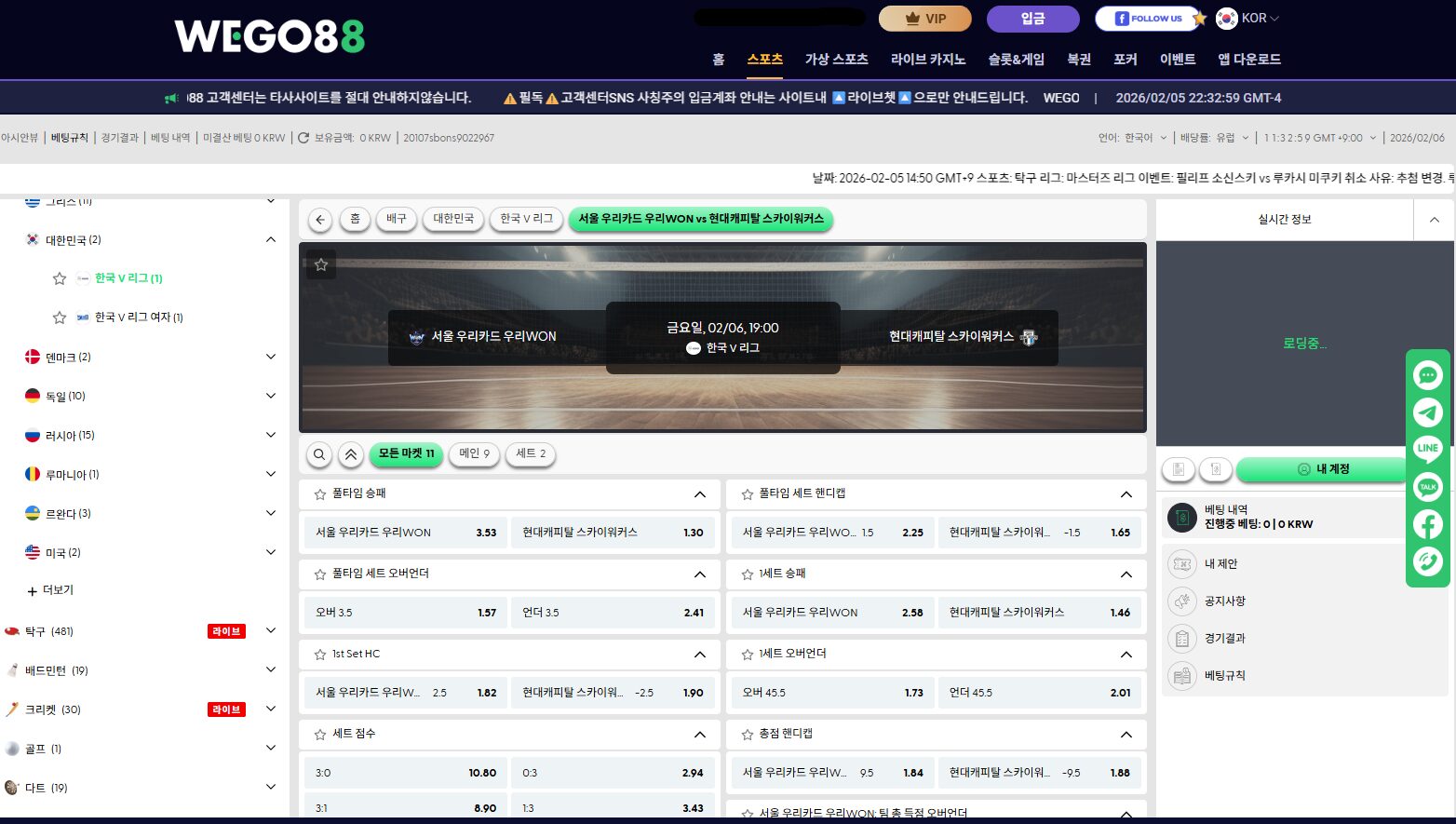Open Facebook via the floating sidebar icon

point(1427,524)
